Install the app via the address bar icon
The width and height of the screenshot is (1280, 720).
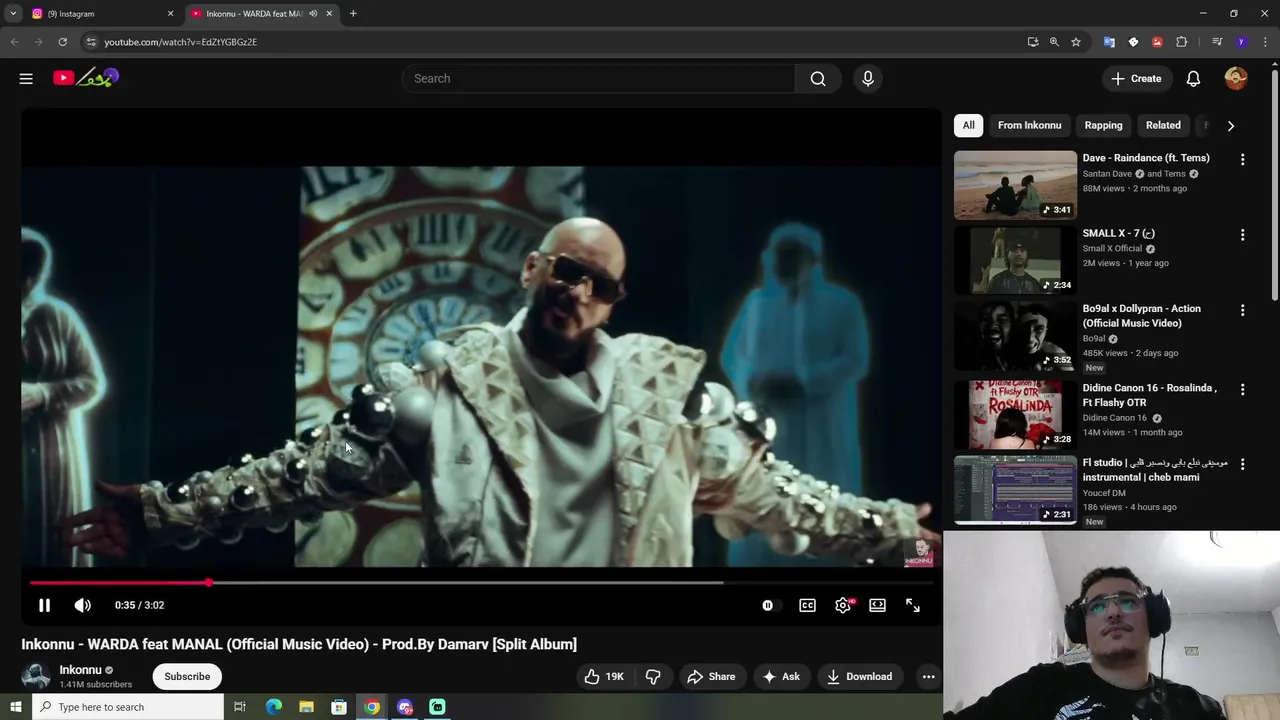(x=1033, y=42)
